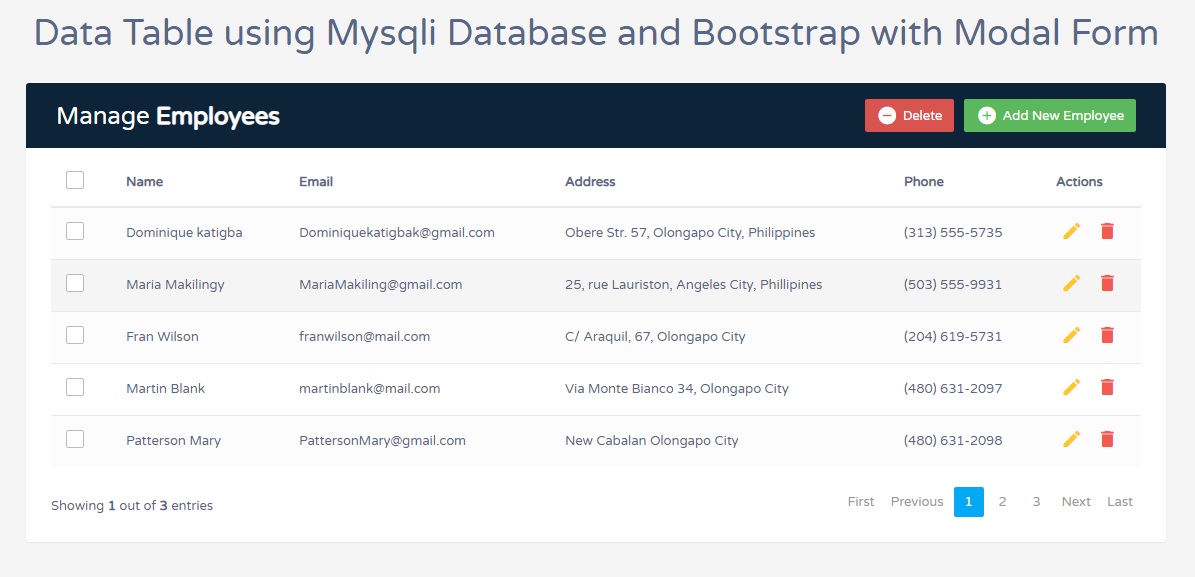The height and width of the screenshot is (577, 1195).
Task: Remove Patterson Mary using the trash icon
Action: pos(1107,439)
